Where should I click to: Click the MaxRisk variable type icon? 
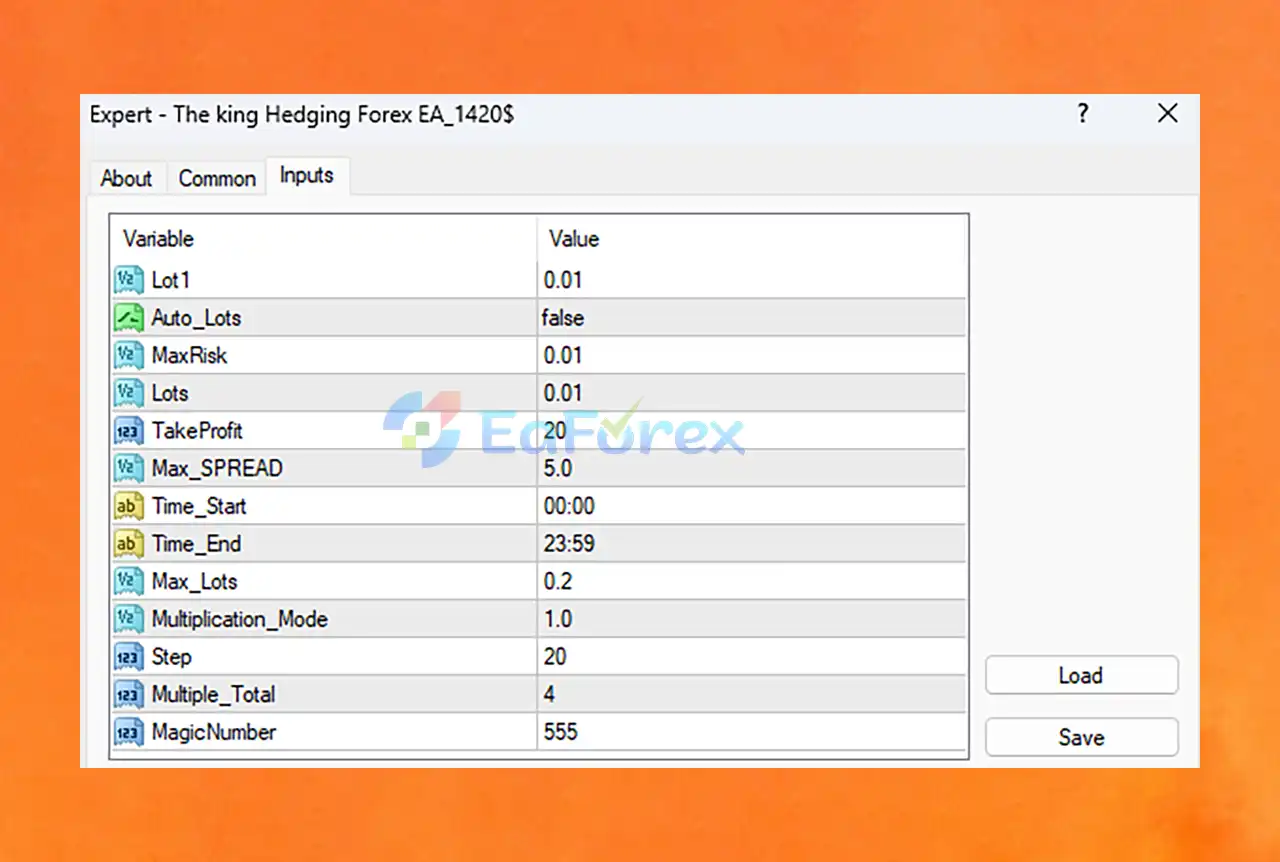click(x=129, y=355)
